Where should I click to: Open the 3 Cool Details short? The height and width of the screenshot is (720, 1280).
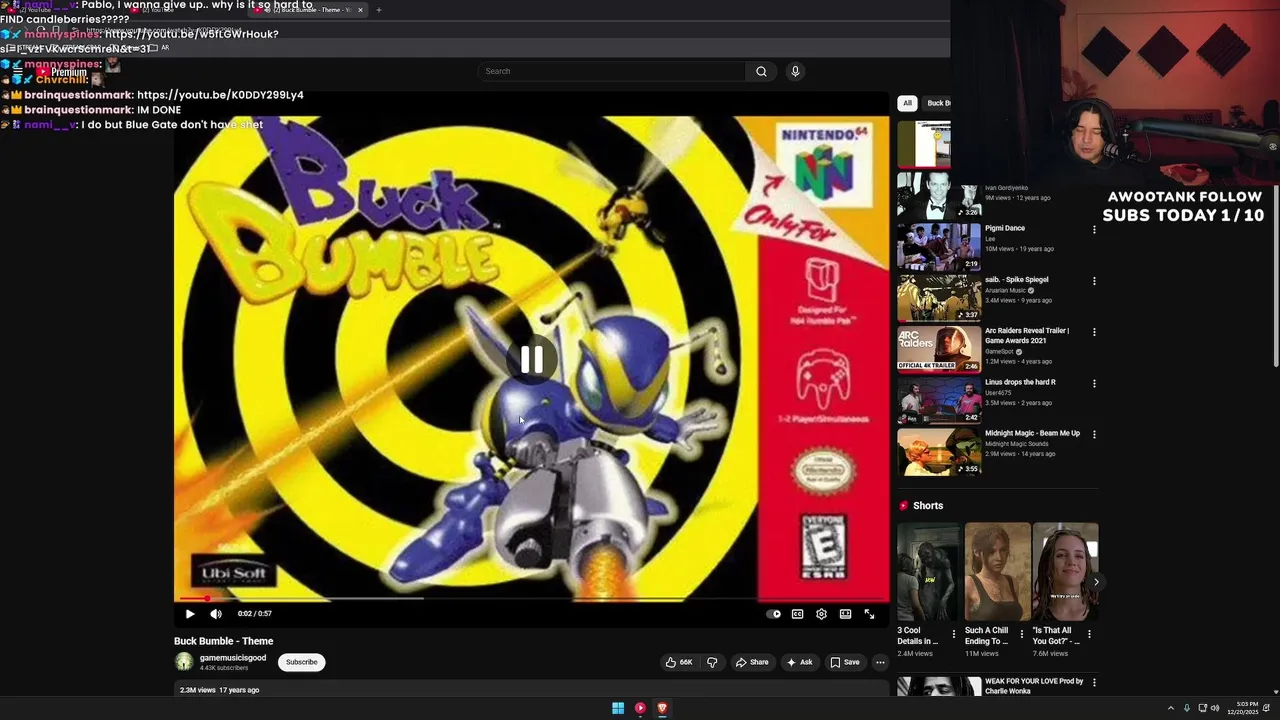[928, 572]
